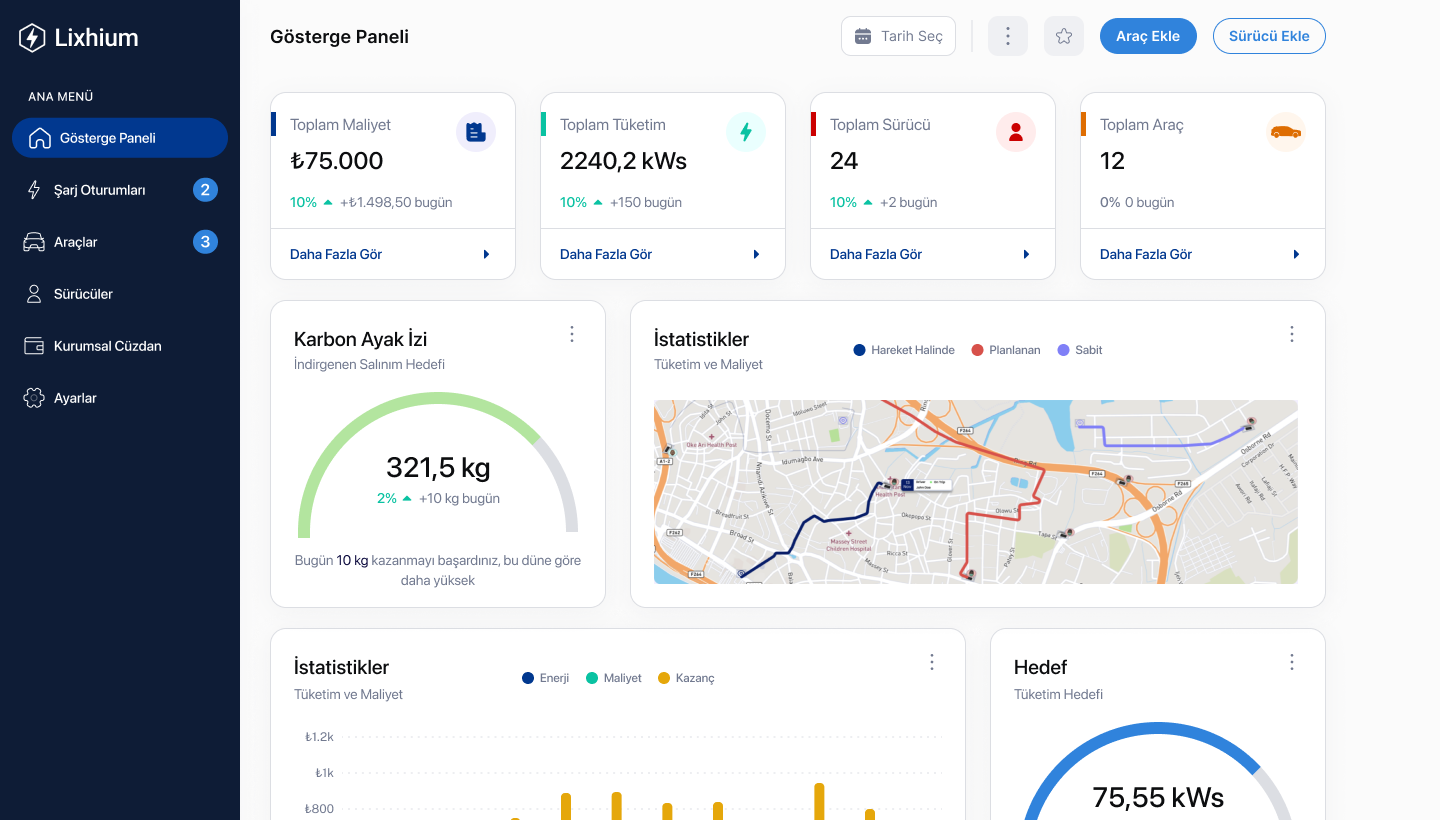
Task: Click the orange car icon on Toplam Araç card
Action: [1286, 132]
